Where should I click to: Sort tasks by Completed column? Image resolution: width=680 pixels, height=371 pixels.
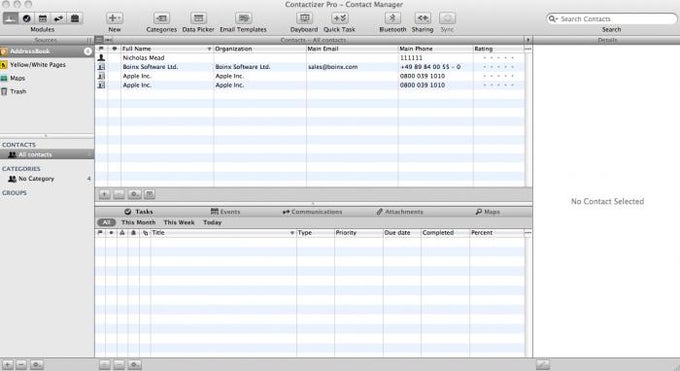click(445, 233)
